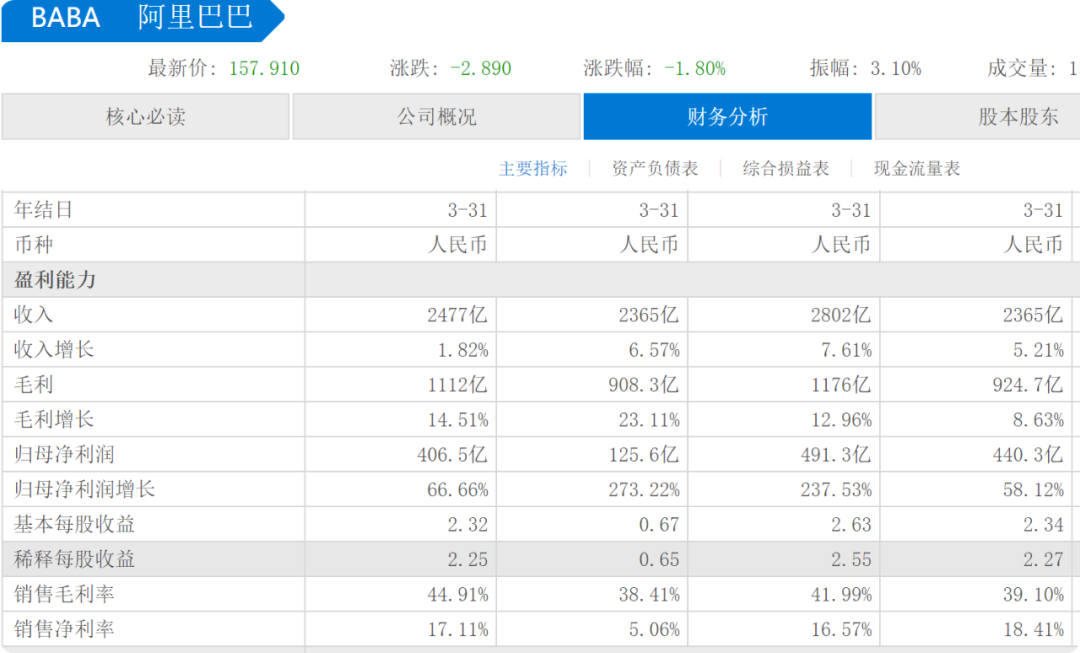View the 综合损益表 link
Image resolution: width=1080 pixels, height=653 pixels.
click(x=786, y=169)
